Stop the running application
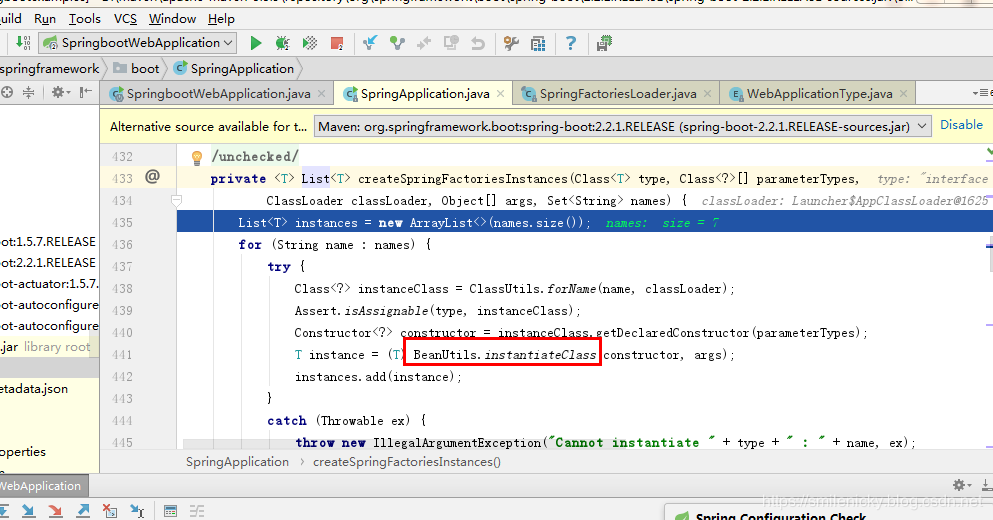 point(338,43)
